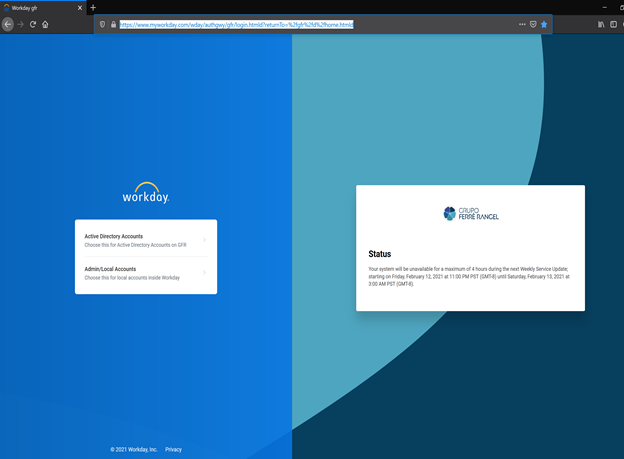This screenshot has width=624, height=459.
Task: Open the Privacy link in footer
Action: [x=174, y=450]
